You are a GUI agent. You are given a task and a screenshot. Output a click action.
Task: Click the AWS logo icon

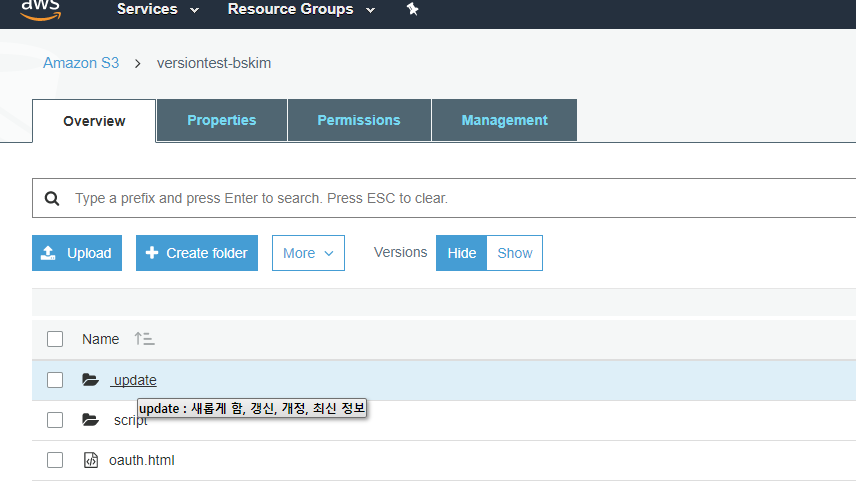[40, 9]
